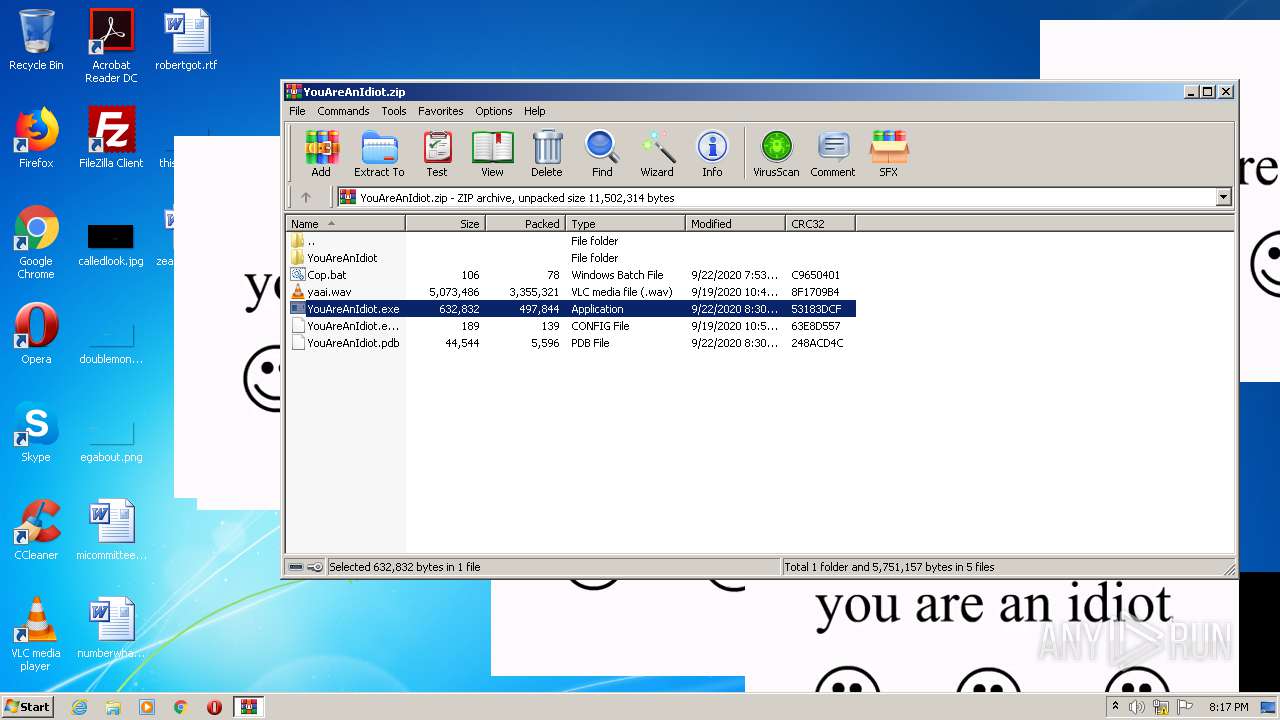The width and height of the screenshot is (1280, 720).
Task: Open Skype desktop shortcut
Action: 36,432
